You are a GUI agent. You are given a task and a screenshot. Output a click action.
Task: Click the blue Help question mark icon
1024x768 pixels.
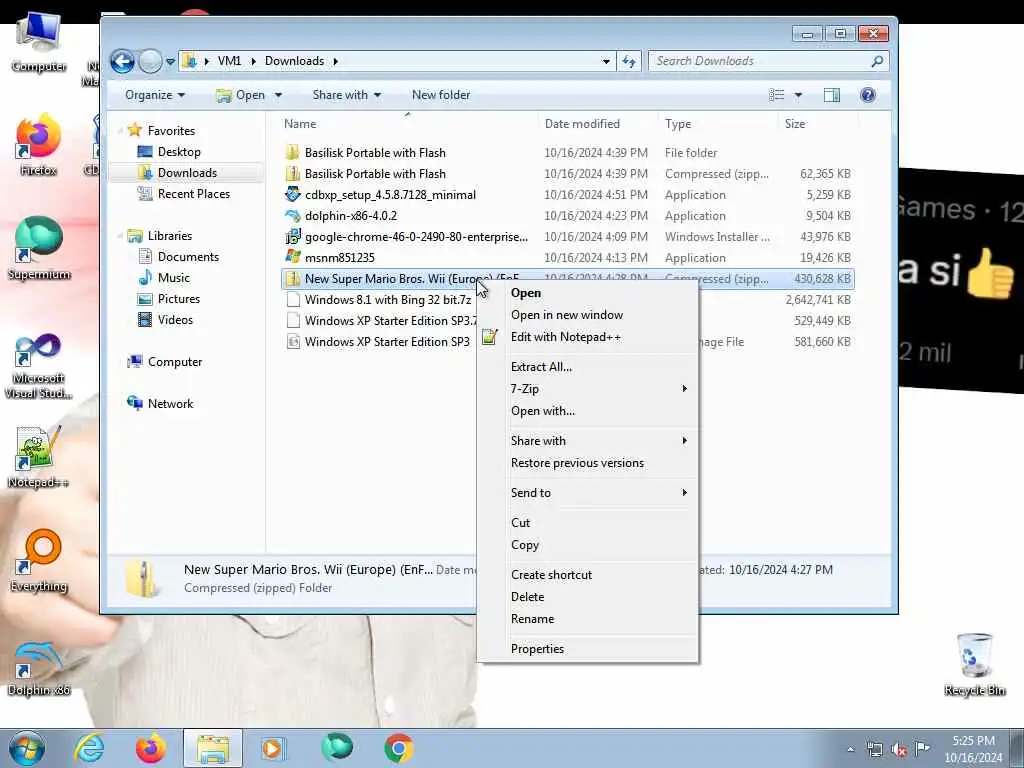point(867,95)
